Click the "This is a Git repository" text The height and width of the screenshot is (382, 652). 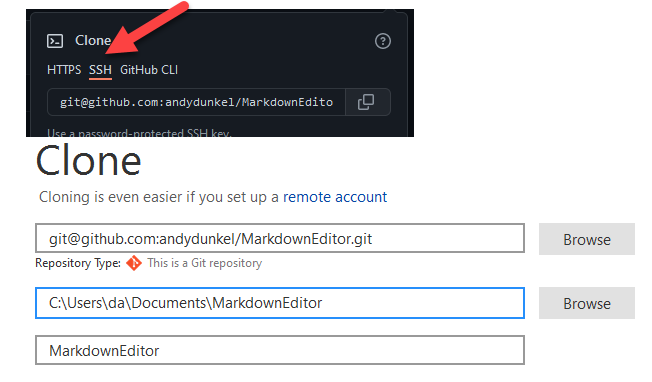205,263
